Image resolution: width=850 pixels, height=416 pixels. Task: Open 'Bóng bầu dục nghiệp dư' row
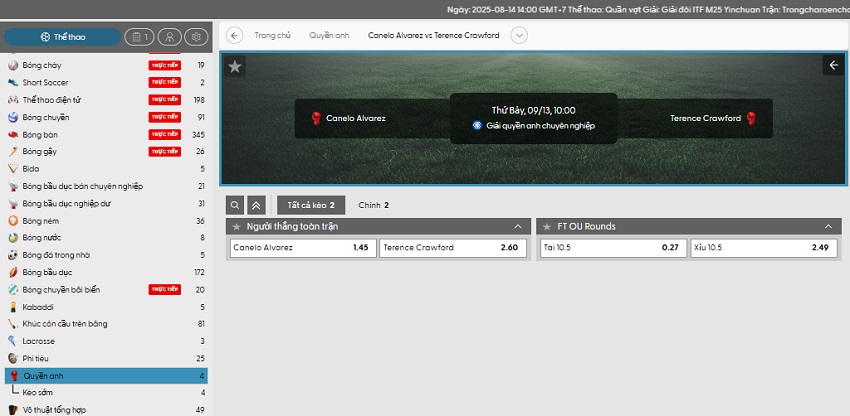(x=106, y=203)
